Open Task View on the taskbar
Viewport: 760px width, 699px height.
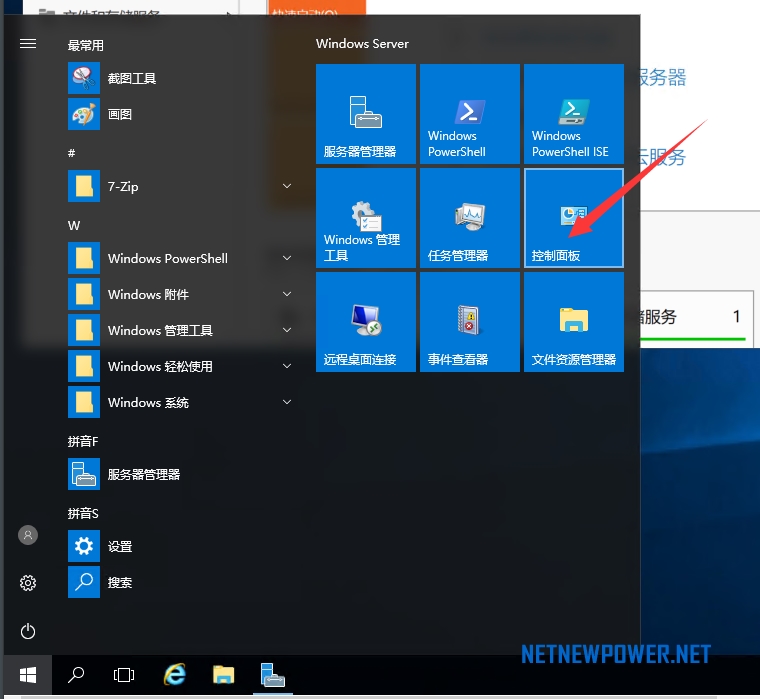coord(124,675)
